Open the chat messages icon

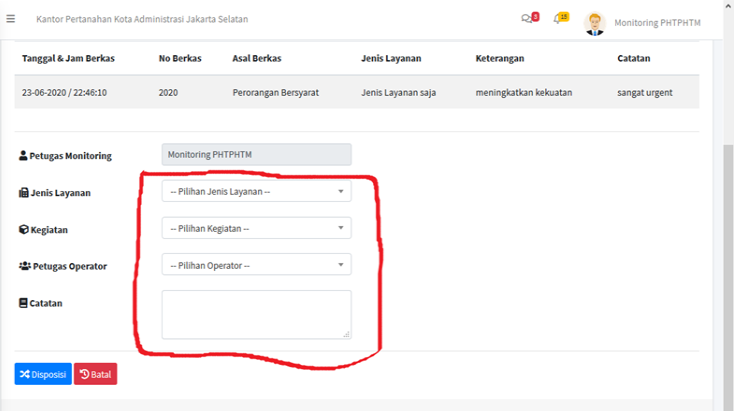(527, 19)
